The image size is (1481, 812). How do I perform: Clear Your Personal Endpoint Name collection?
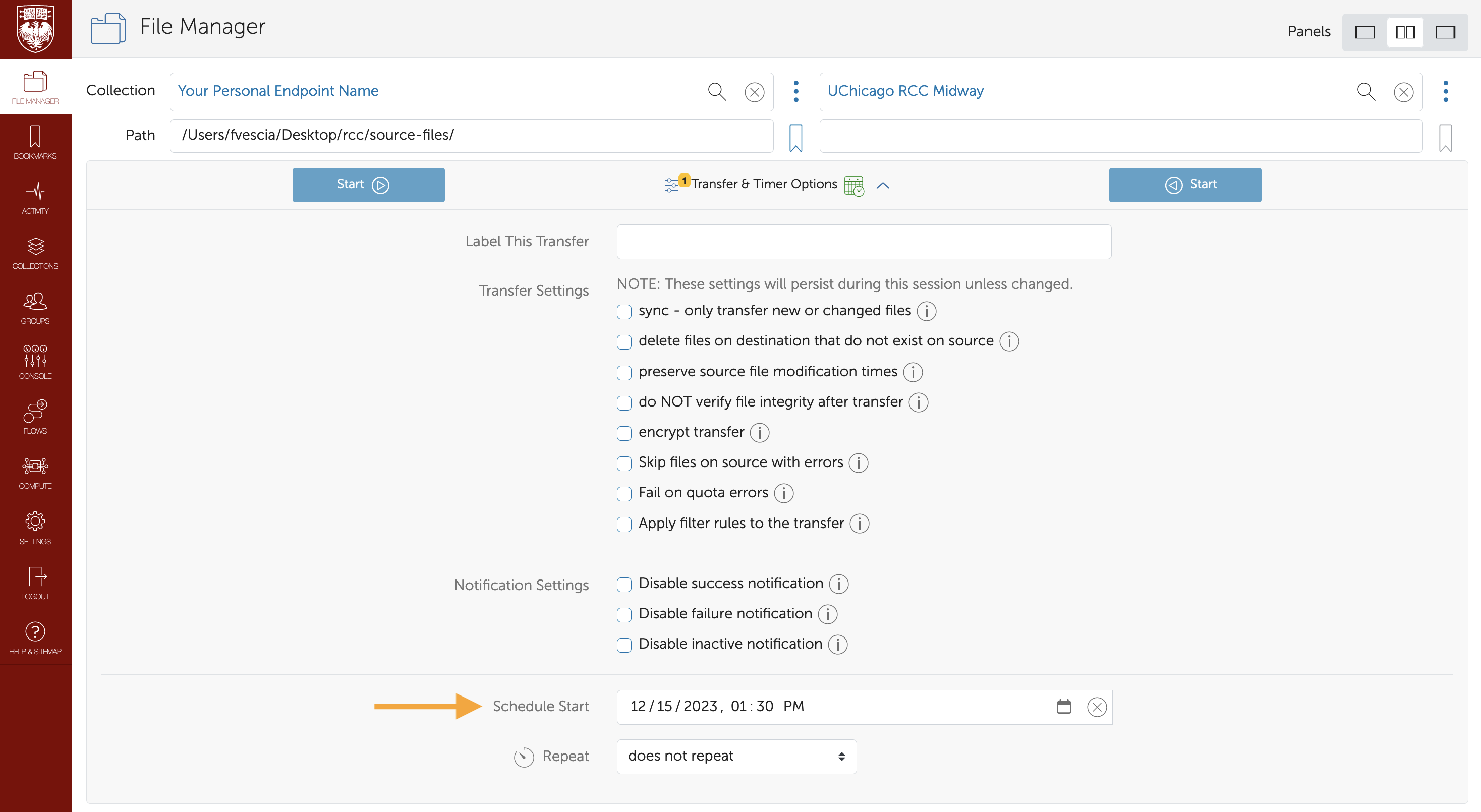(x=754, y=92)
